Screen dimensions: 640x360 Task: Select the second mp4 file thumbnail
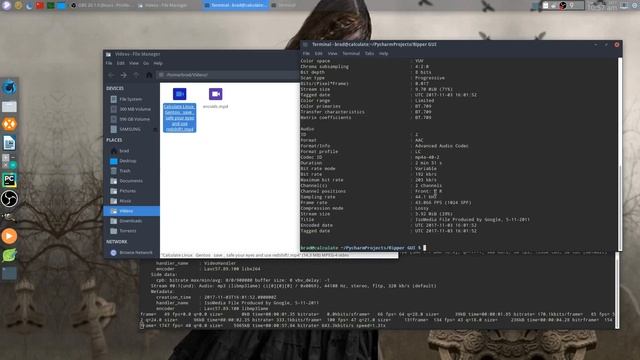[216, 94]
